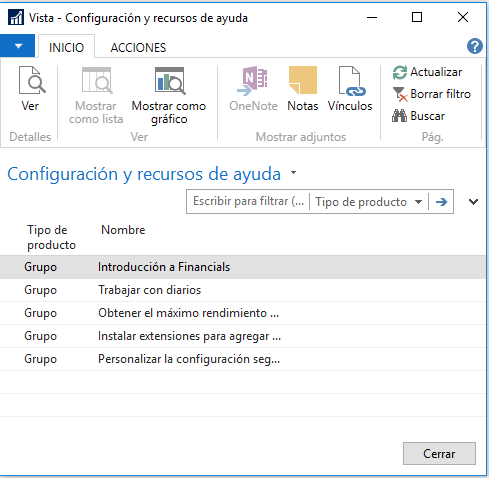Viewport: 489px width, 478px height.
Task: Select Mostrar como gráfico chart icon
Action: coord(170,81)
